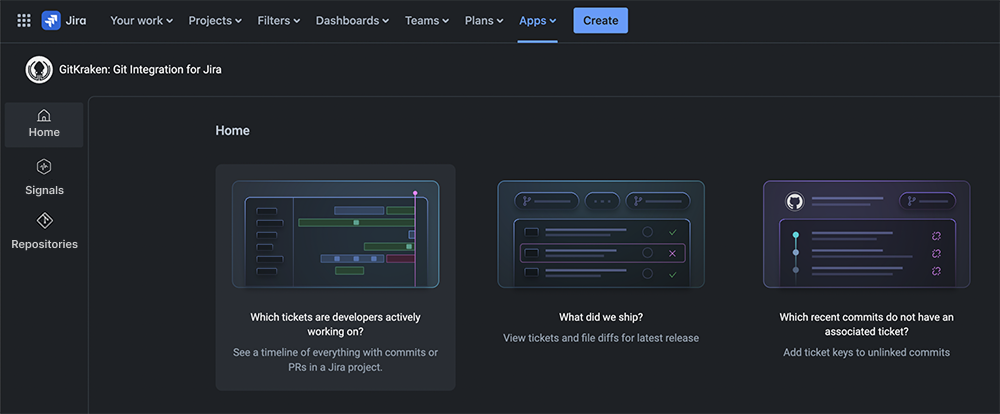
Task: Click 'Add ticket keys to unlinked commits' text
Action: [867, 352]
